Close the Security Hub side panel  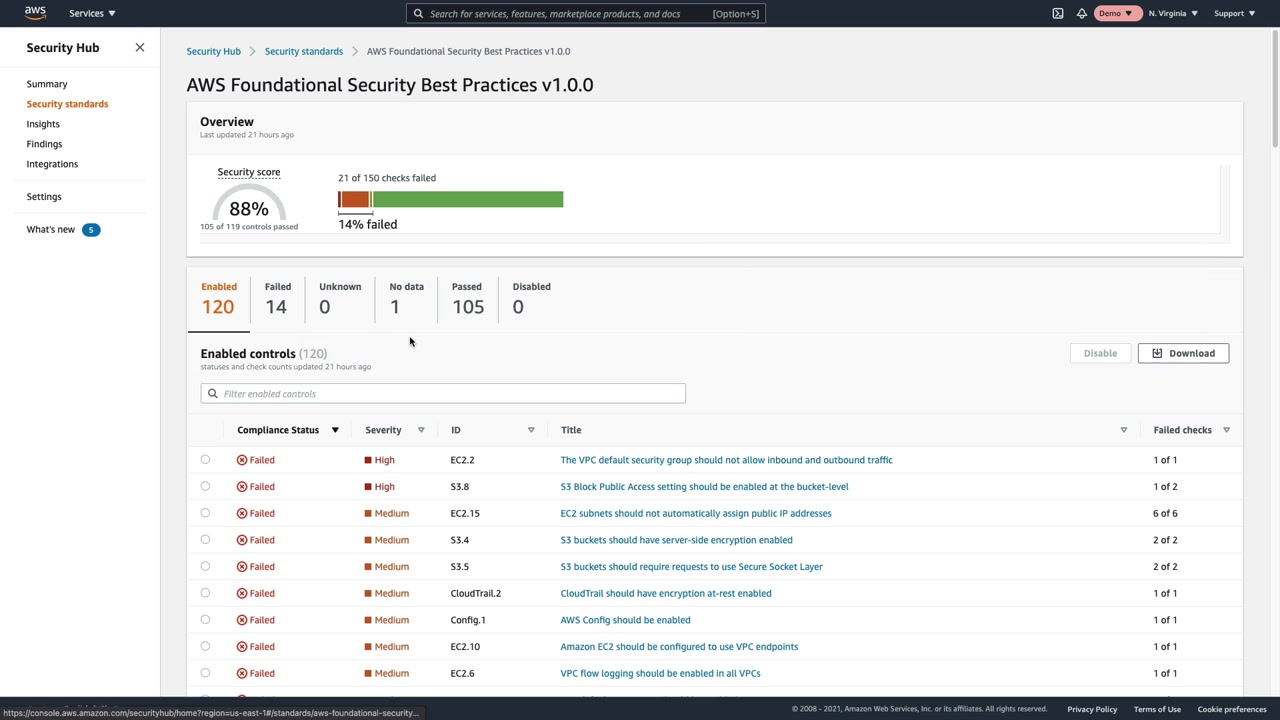(140, 47)
